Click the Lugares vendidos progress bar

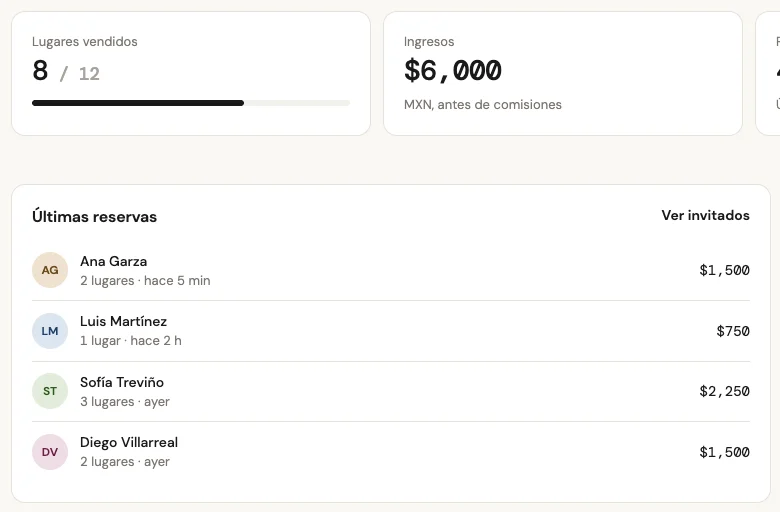pyautogui.click(x=191, y=103)
